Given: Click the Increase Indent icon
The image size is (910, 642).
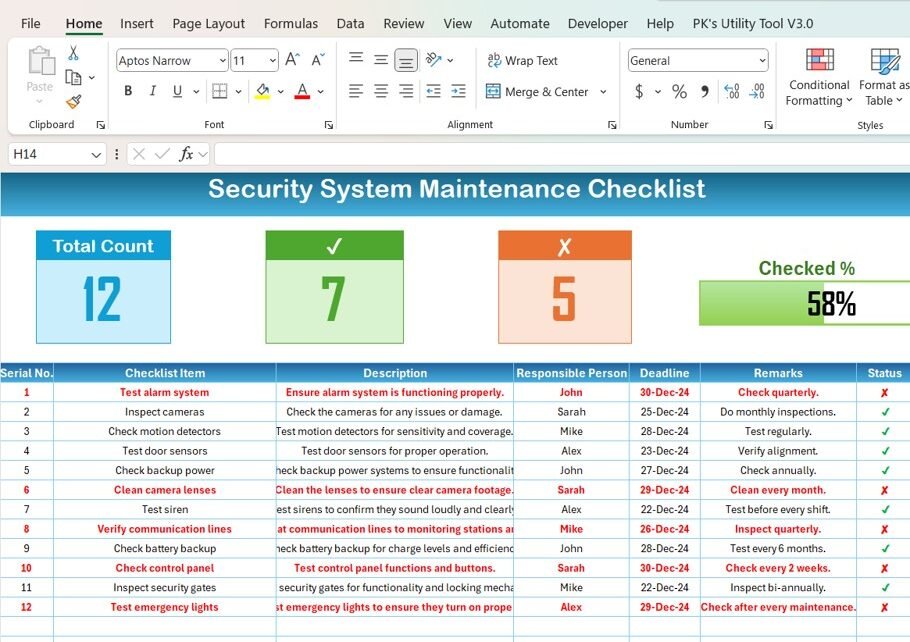Looking at the screenshot, I should point(458,92).
